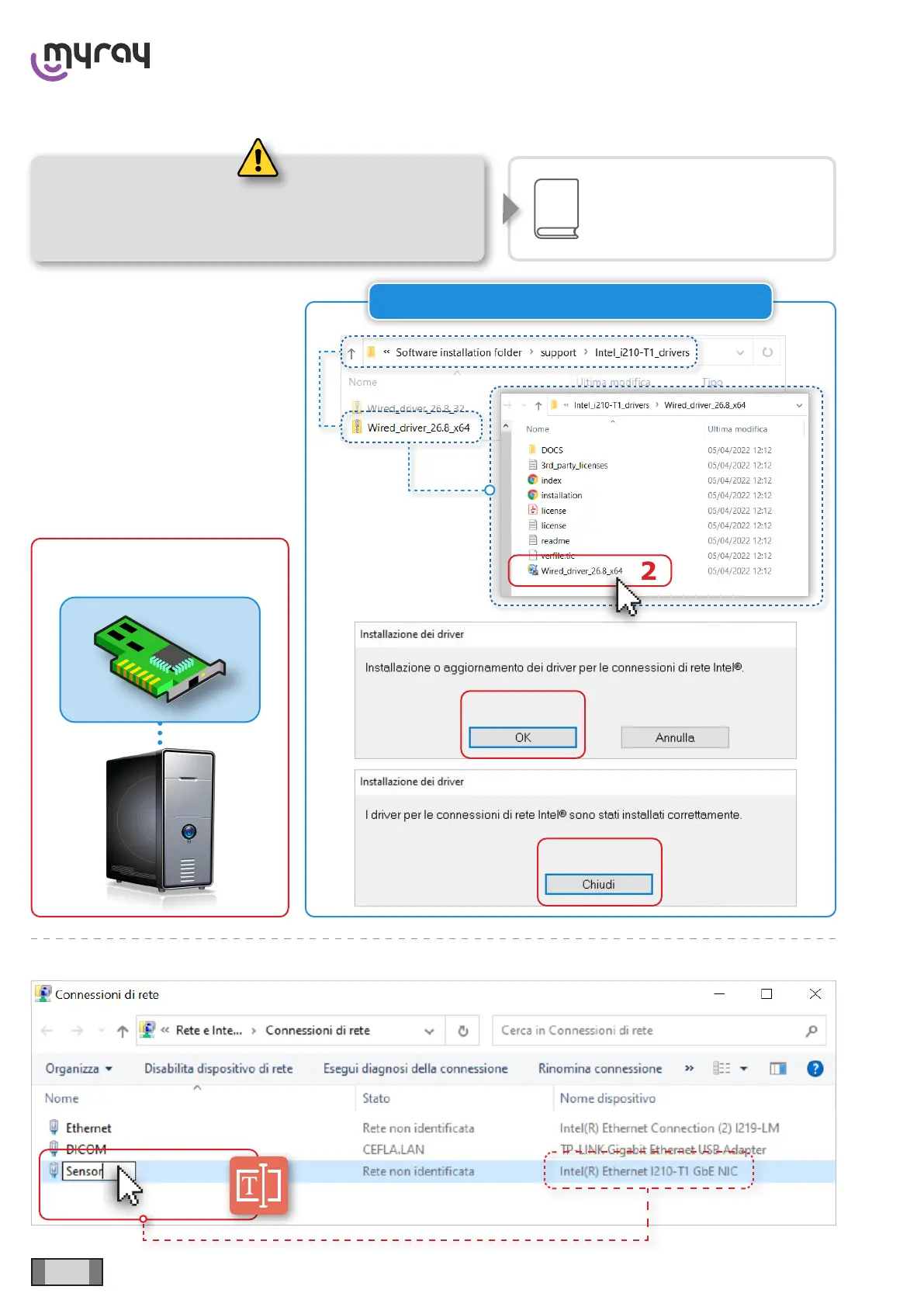
Task: Click the Annulla button
Action: pos(675,737)
